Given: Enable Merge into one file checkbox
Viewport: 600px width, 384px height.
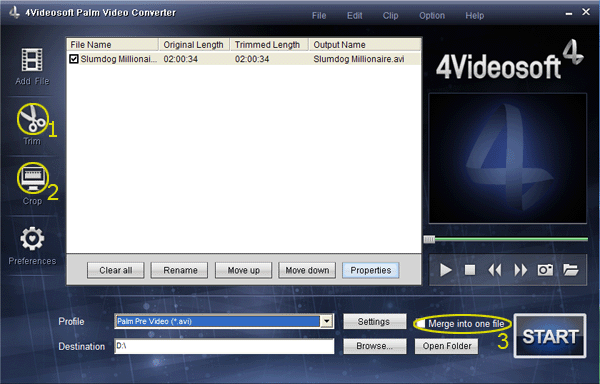Looking at the screenshot, I should (x=421, y=324).
